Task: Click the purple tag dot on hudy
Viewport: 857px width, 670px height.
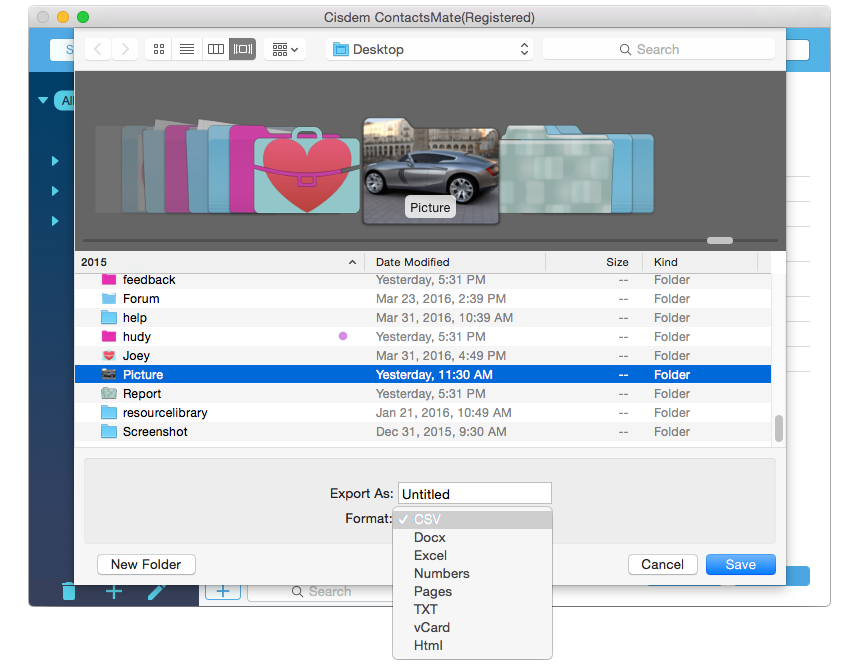Action: tap(343, 336)
